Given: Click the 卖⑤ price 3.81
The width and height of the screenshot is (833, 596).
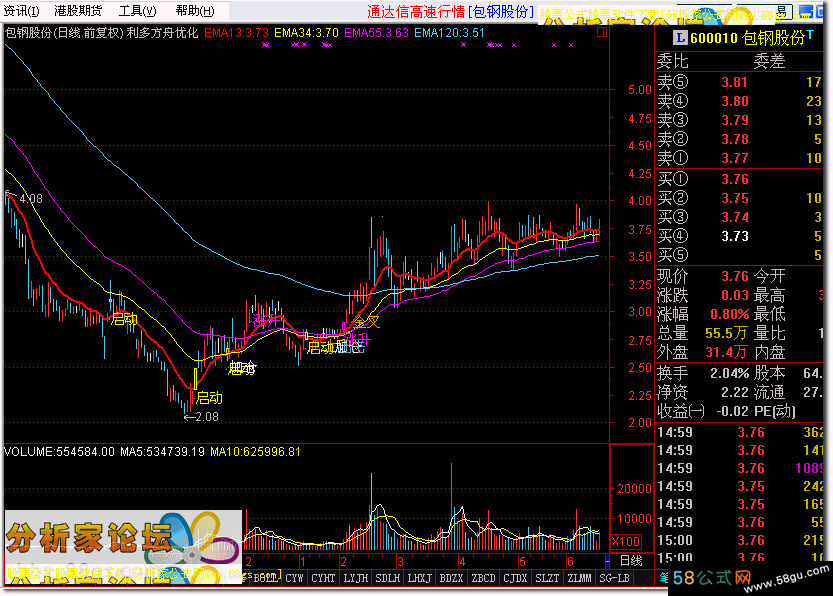Looking at the screenshot, I should point(734,82).
